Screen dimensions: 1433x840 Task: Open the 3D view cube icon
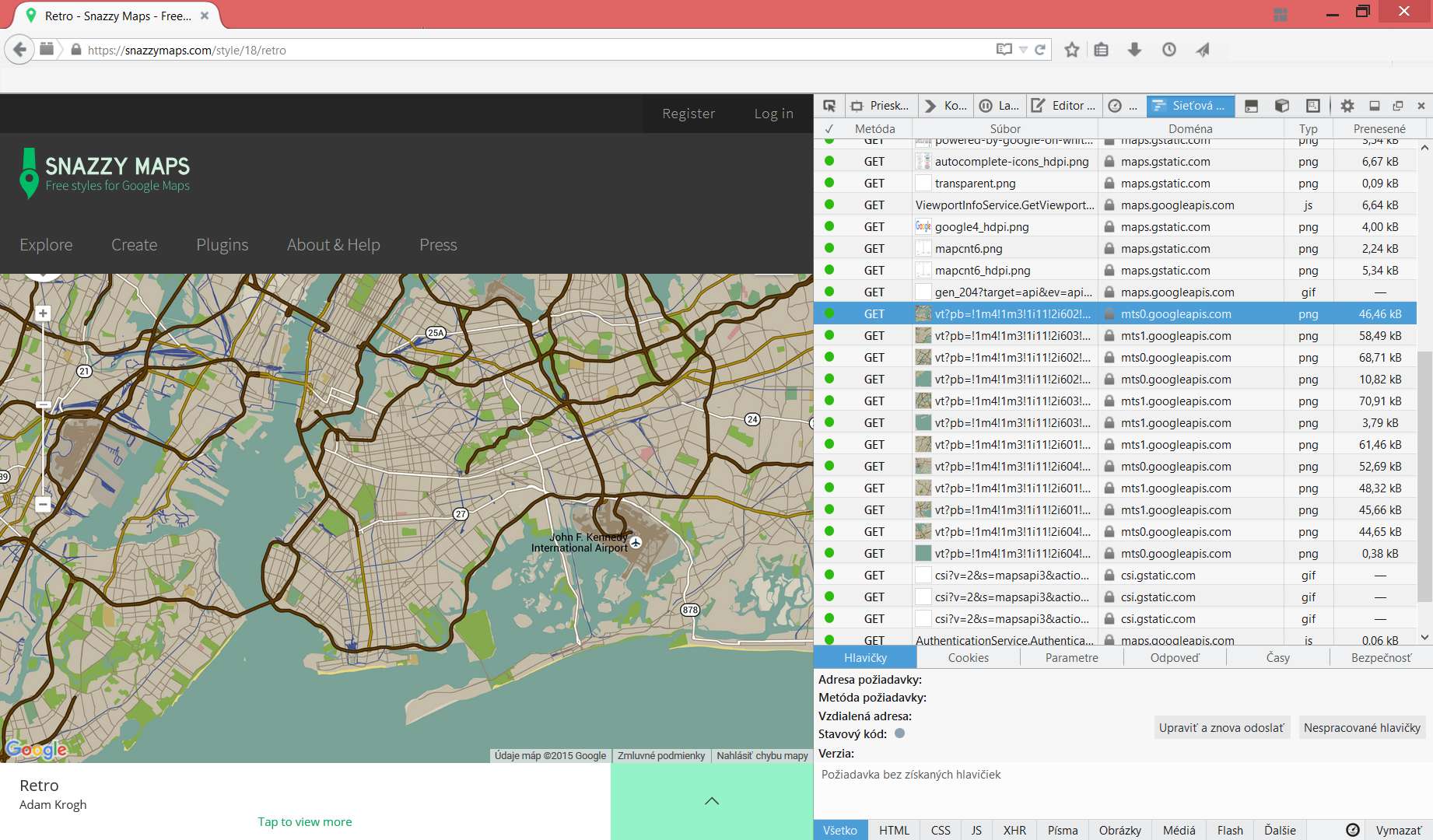[1282, 106]
